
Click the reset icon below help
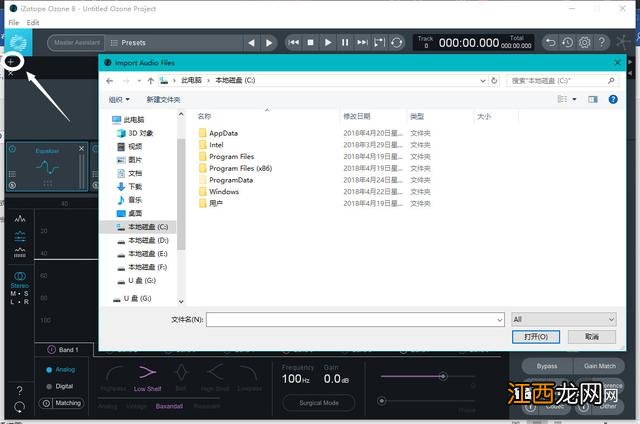pyautogui.click(x=19, y=407)
